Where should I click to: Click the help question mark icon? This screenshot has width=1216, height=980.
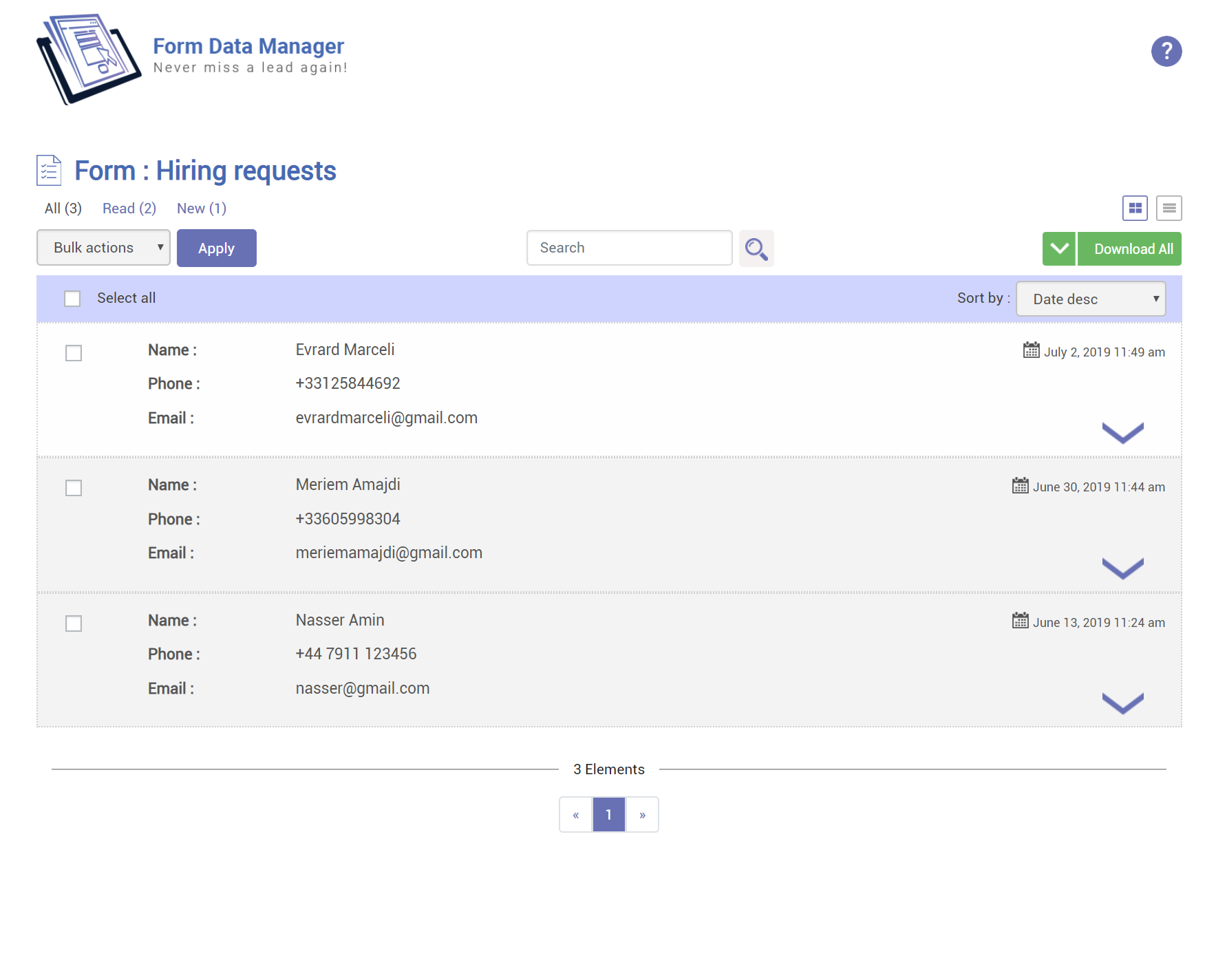click(x=1166, y=52)
